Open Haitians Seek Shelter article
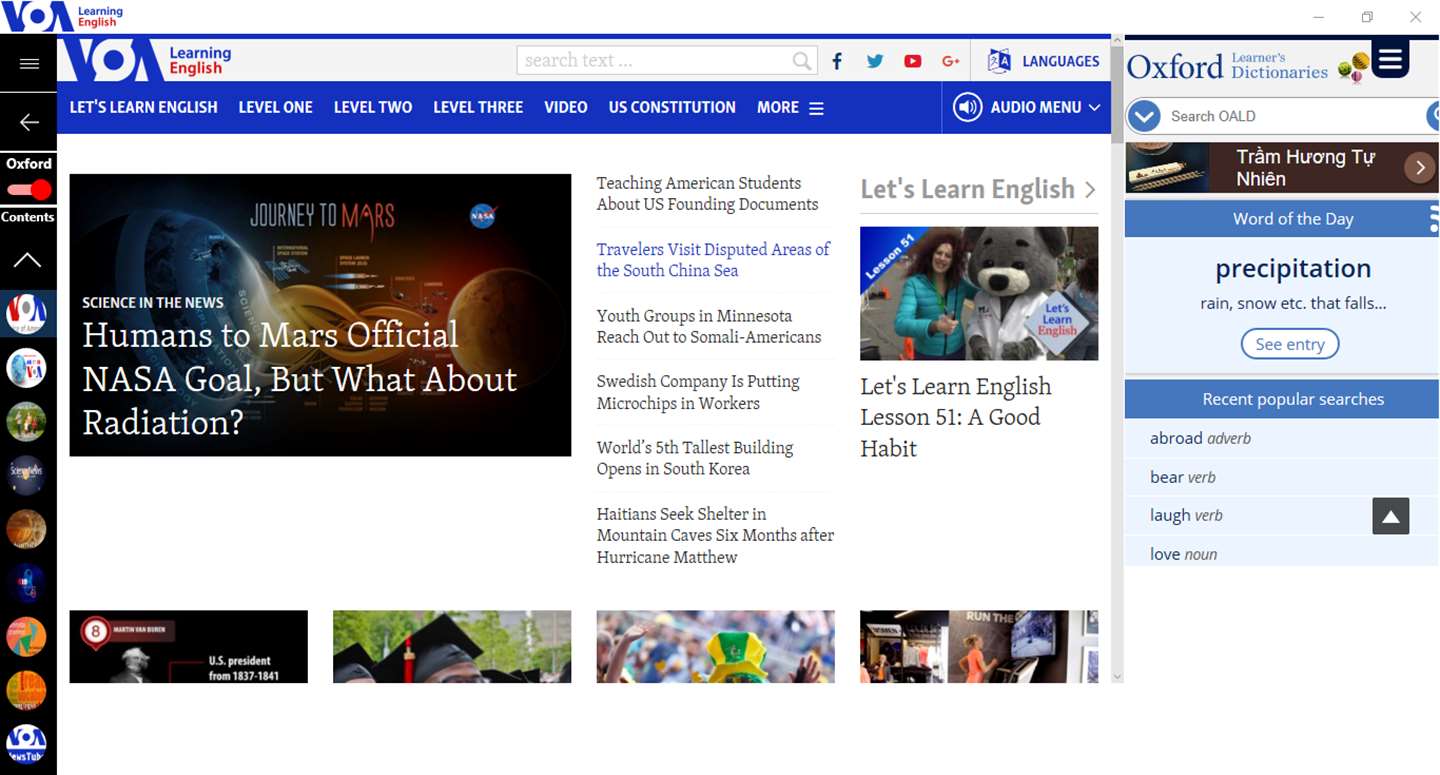Image resolution: width=1440 pixels, height=775 pixels. pyautogui.click(x=715, y=535)
